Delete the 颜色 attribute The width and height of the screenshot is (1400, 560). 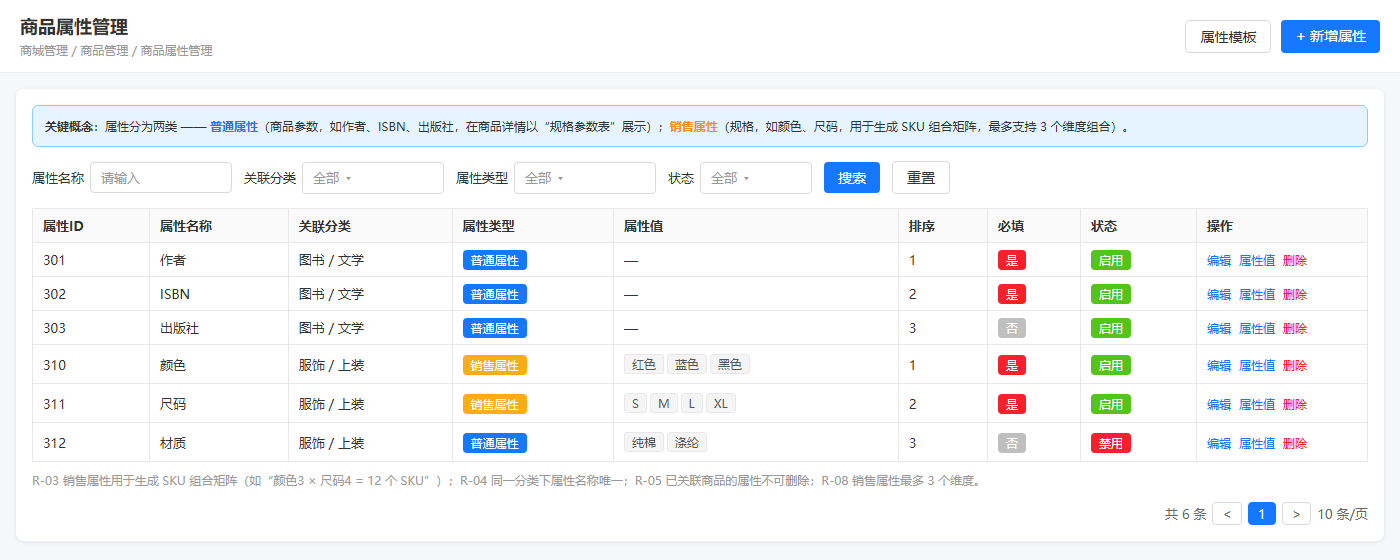point(1295,365)
